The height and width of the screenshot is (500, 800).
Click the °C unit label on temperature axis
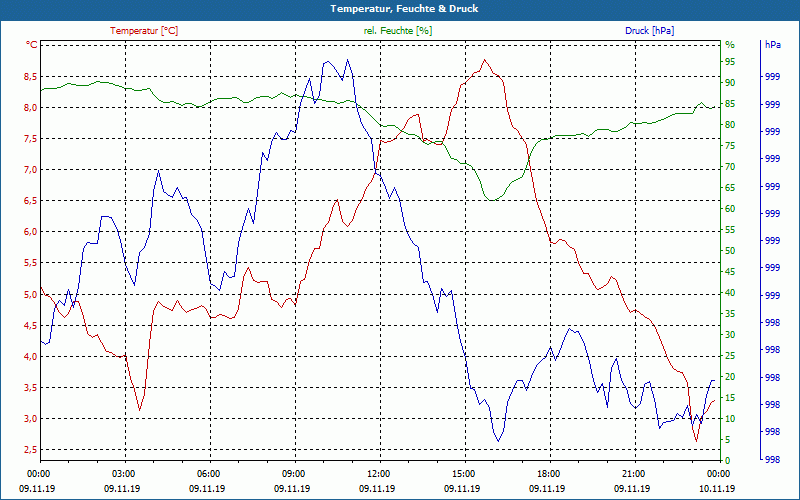32,45
